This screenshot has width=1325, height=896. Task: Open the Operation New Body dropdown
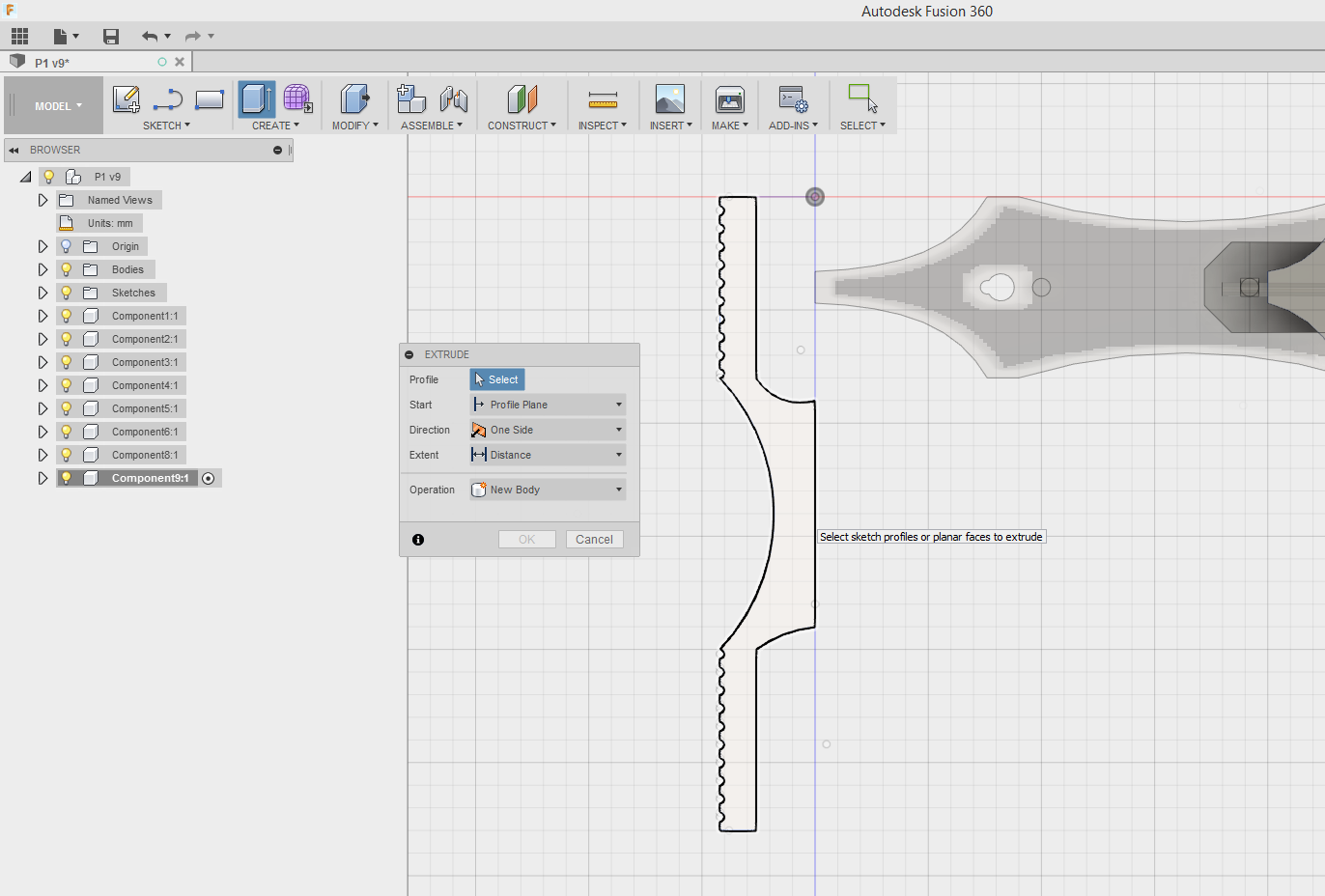tap(548, 490)
